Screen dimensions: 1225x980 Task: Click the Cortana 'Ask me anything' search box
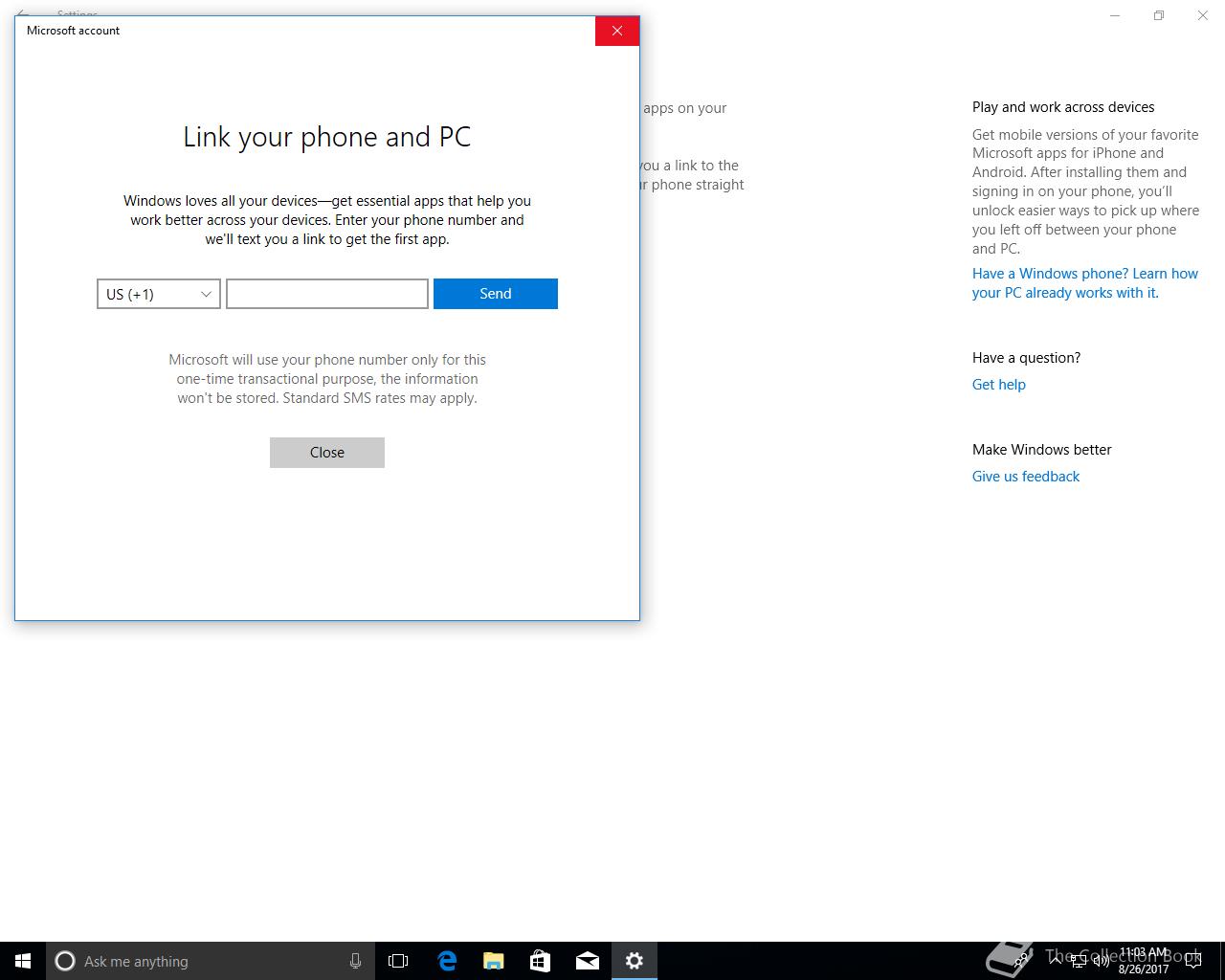point(211,961)
